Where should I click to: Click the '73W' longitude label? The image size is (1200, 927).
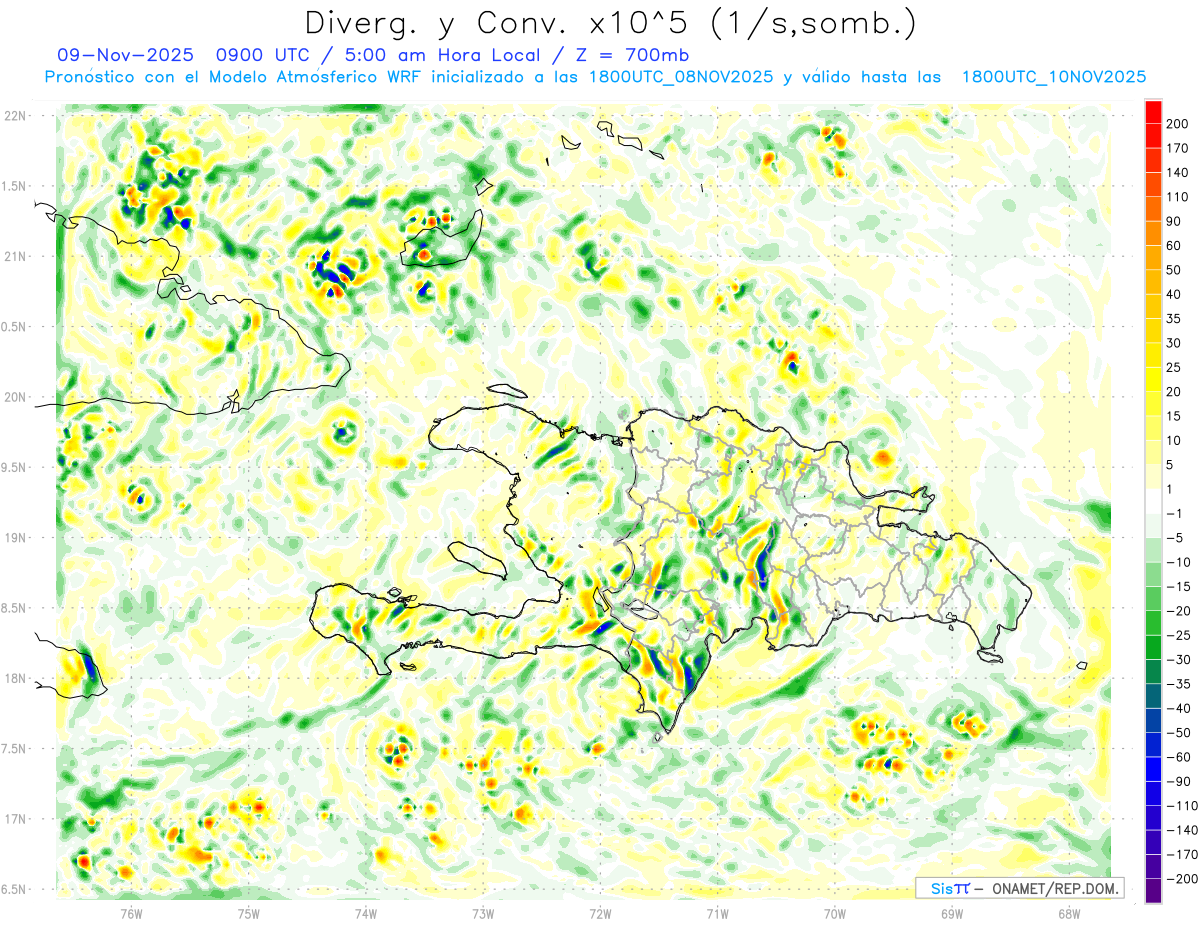pos(483,914)
